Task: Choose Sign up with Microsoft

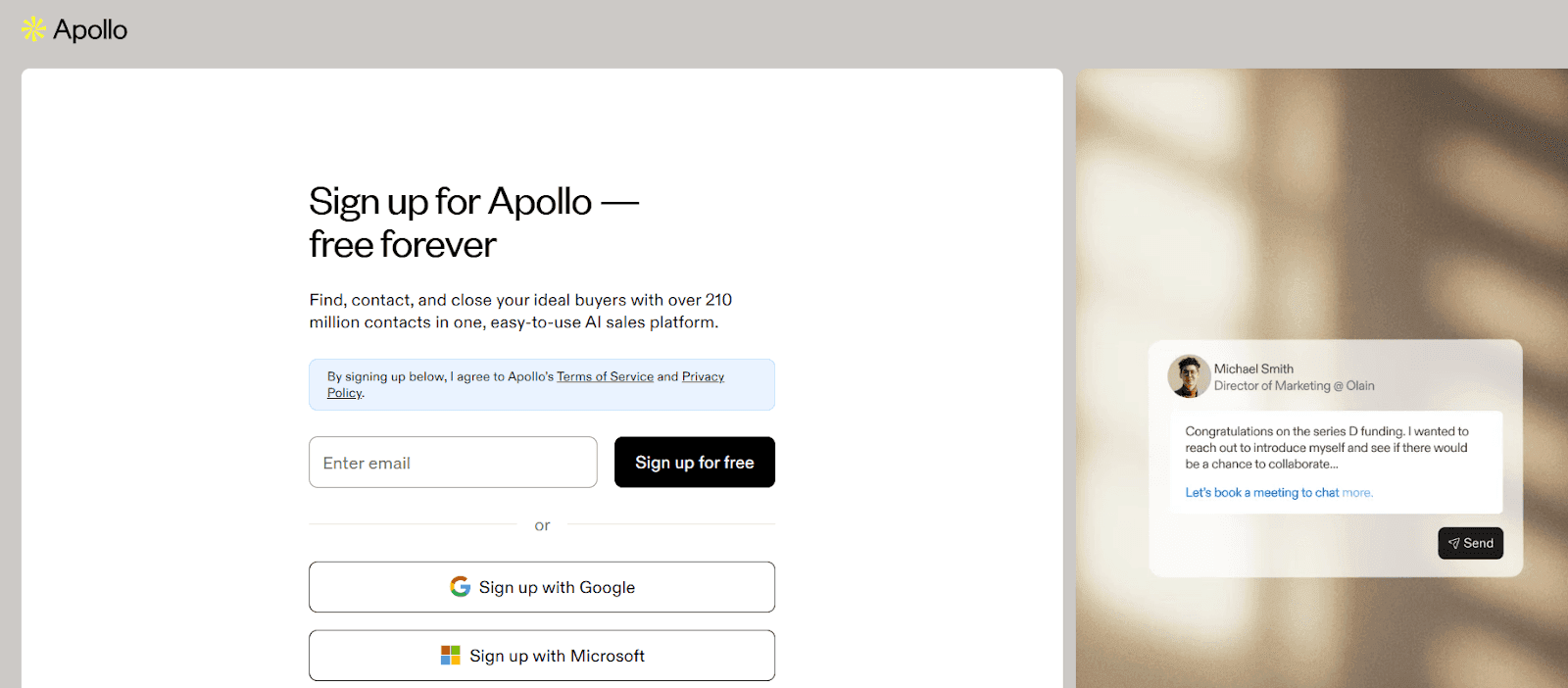Action: pos(541,656)
